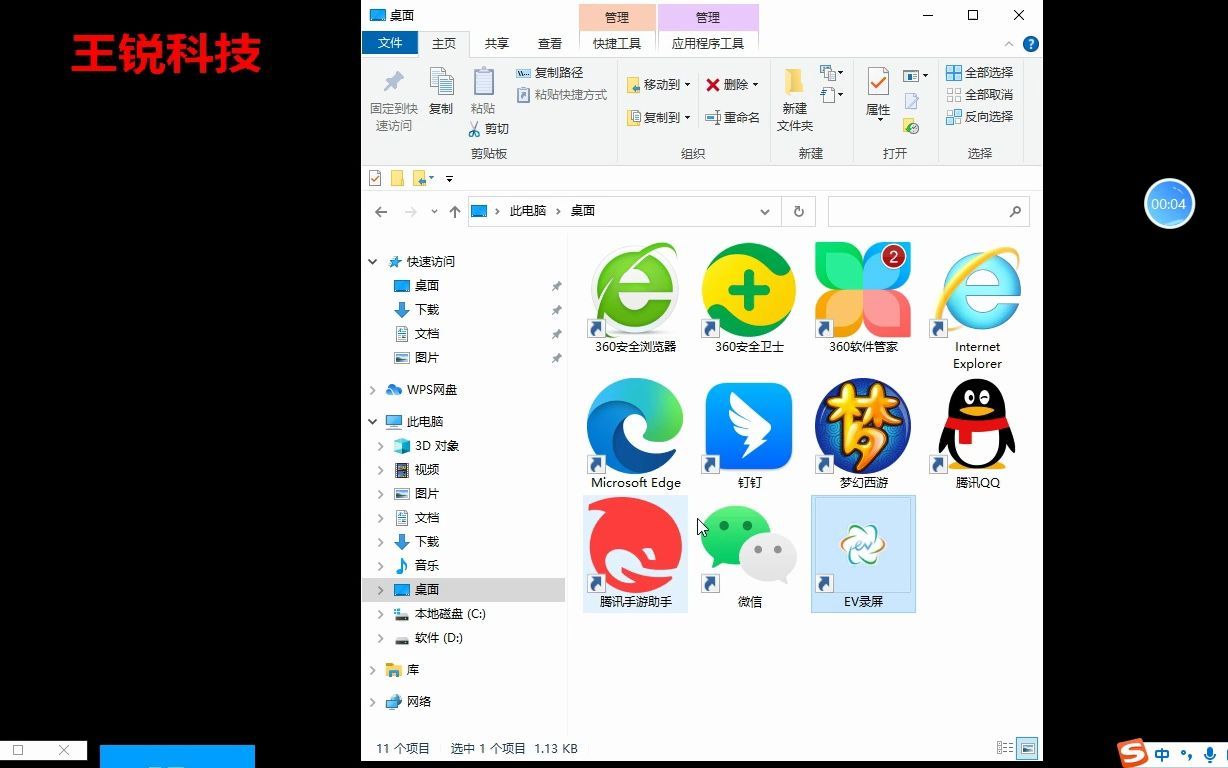The image size is (1228, 768).
Task: Select 视频 under 此电脑
Action: (x=427, y=470)
